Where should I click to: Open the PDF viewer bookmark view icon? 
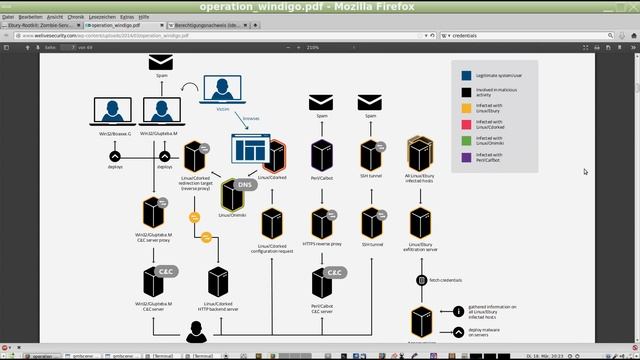pos(620,47)
